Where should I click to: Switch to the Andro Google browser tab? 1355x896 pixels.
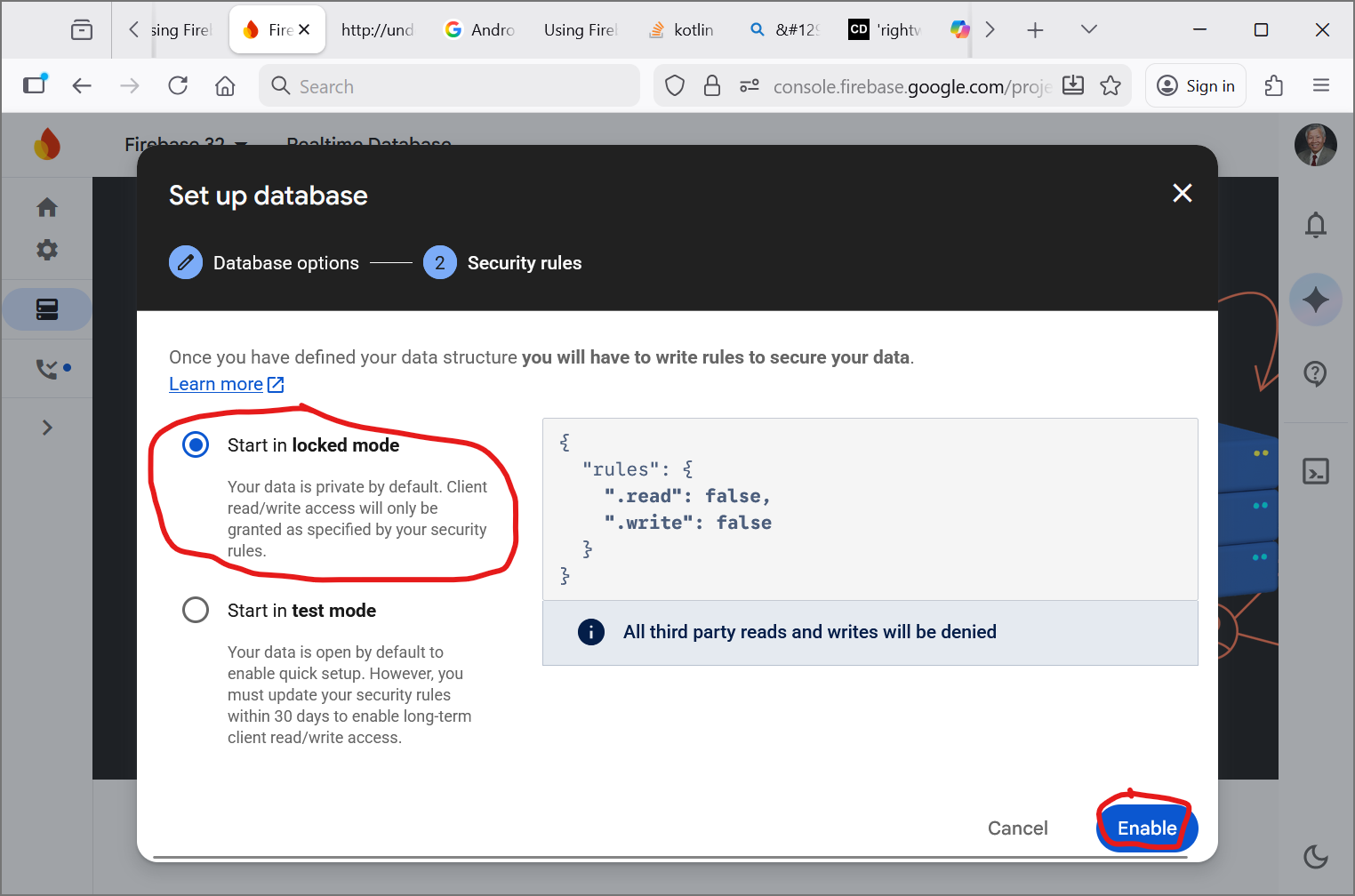point(480,29)
